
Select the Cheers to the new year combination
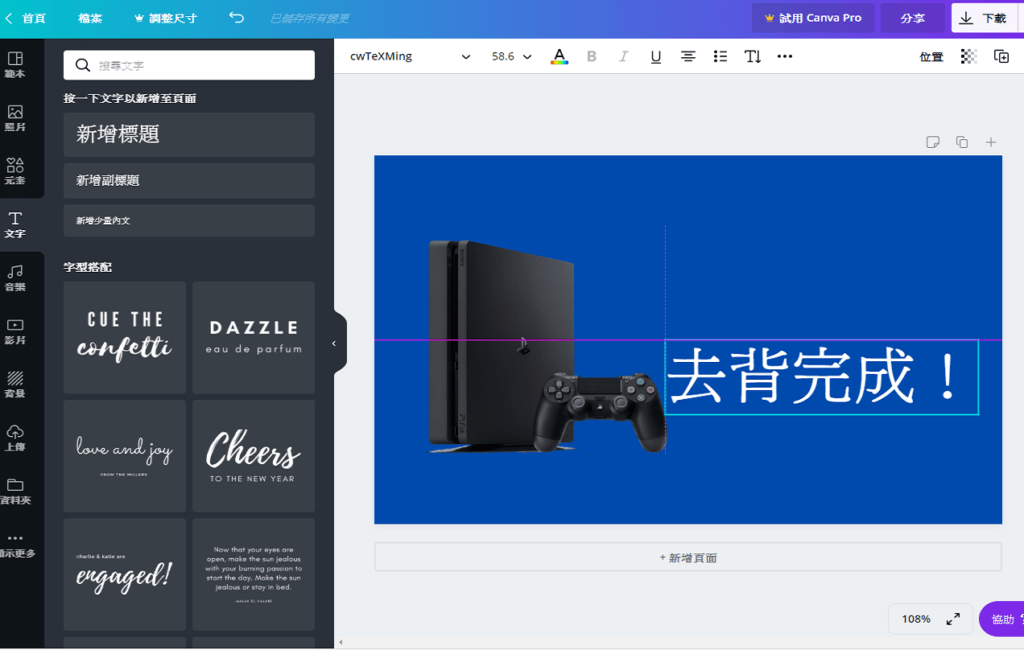253,456
